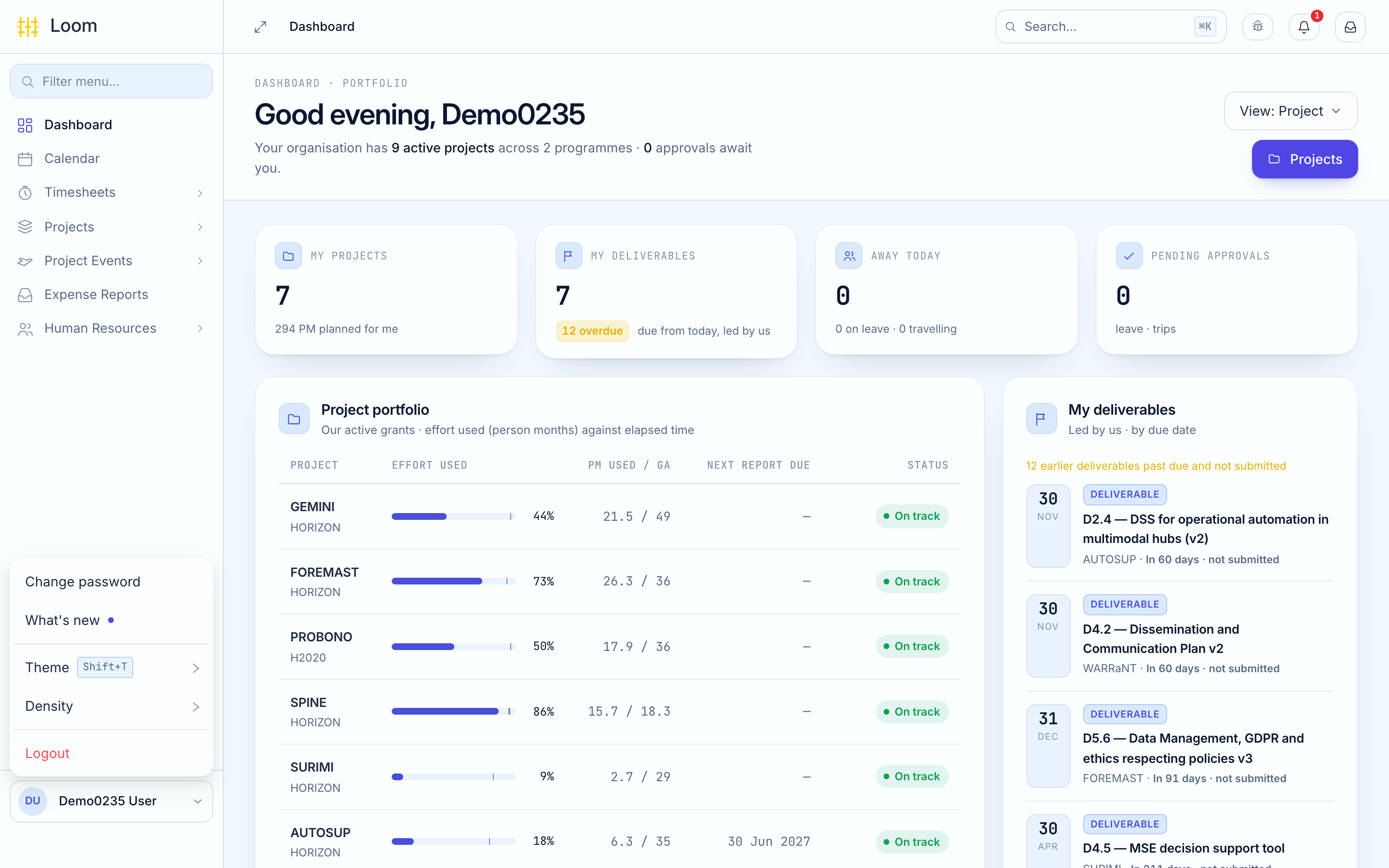
Task: Click the Project portfolio folder icon
Action: pyautogui.click(x=294, y=419)
